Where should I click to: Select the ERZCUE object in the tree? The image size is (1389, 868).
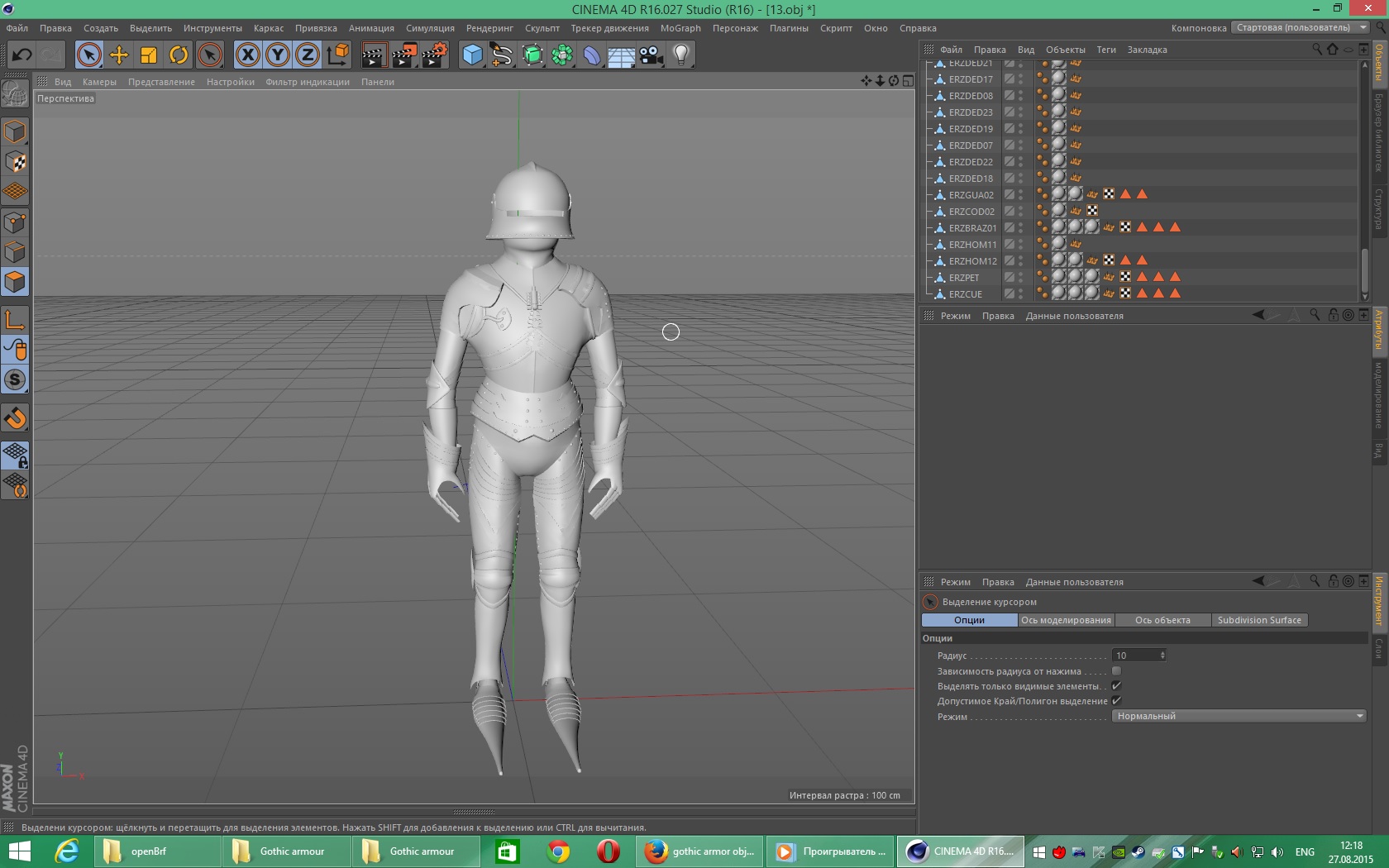pos(965,294)
